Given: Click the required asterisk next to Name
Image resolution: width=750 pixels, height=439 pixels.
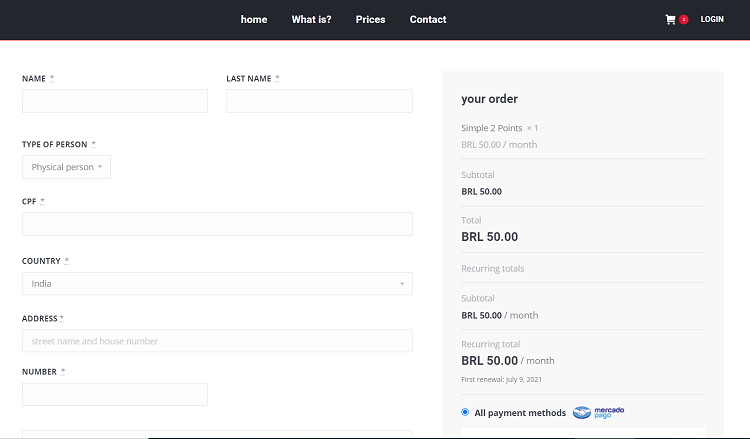Looking at the screenshot, I should point(52,78).
